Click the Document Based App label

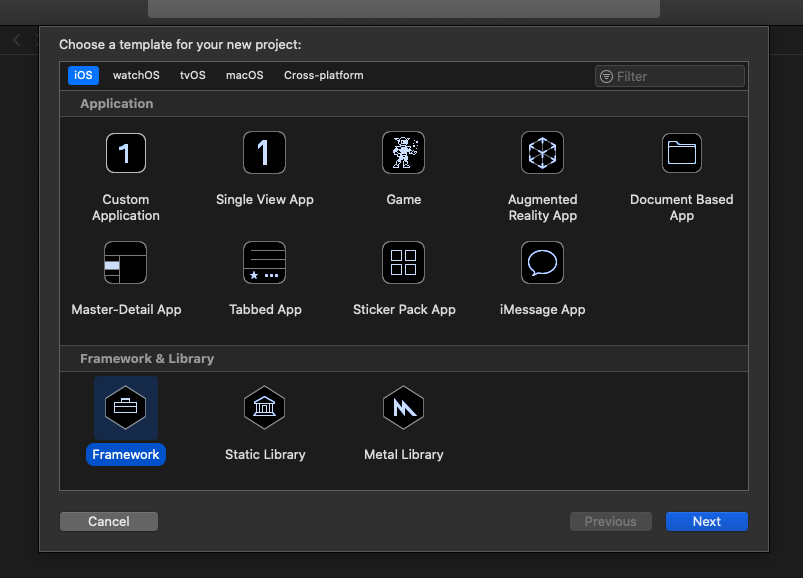click(x=682, y=207)
